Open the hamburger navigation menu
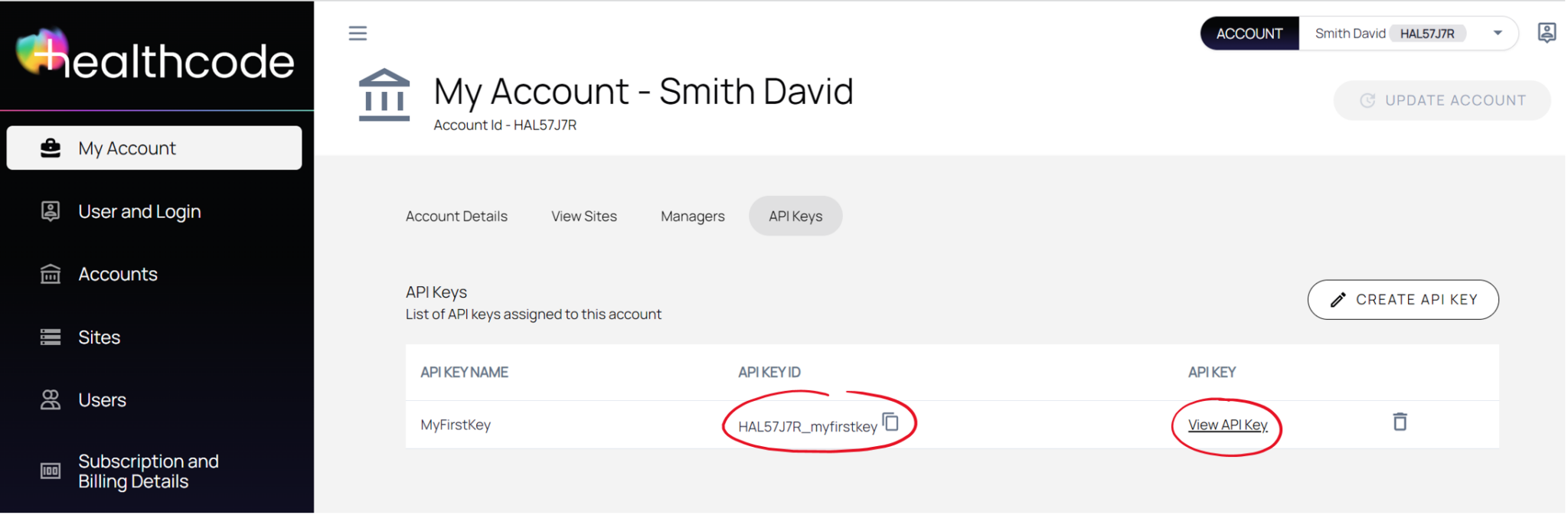Screen dimensions: 1568x515 358,33
